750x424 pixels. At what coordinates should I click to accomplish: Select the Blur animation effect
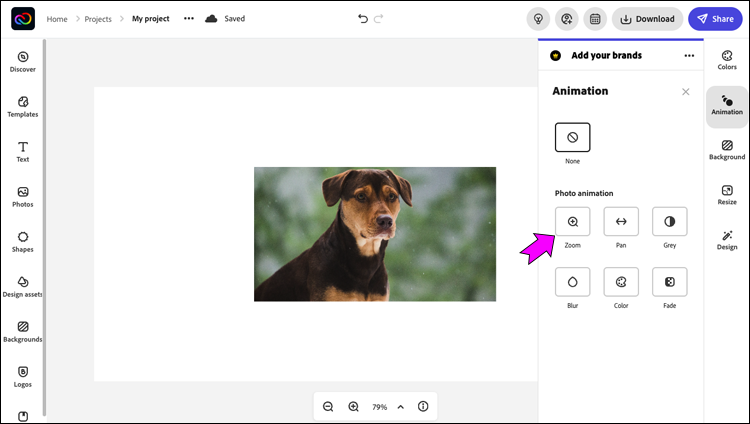[x=572, y=282]
